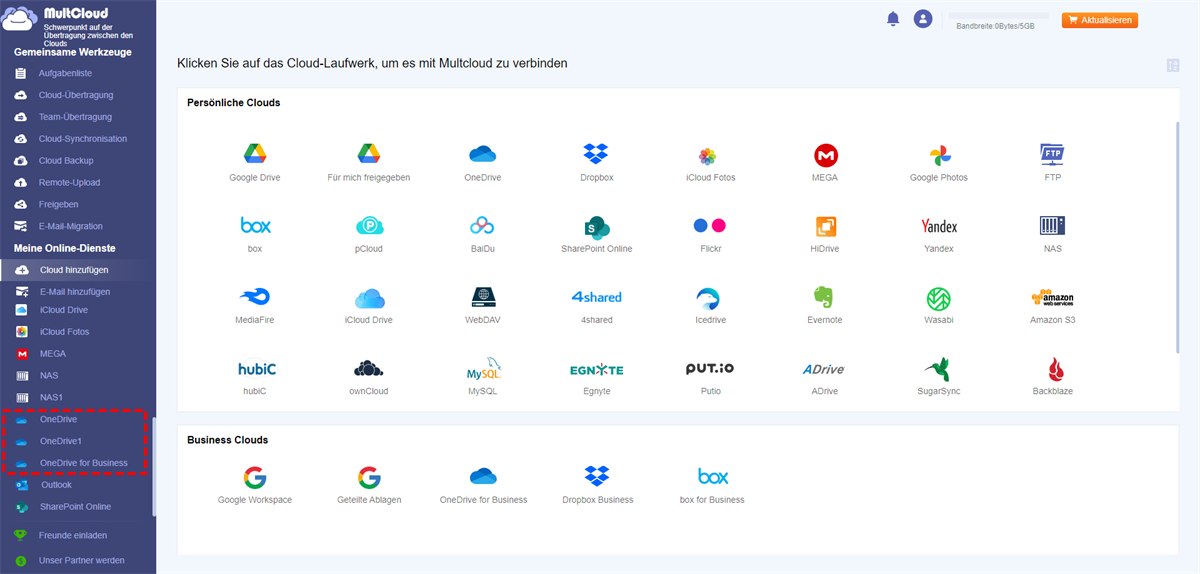Select the 'Für mich freigegeben' Drive icon

pyautogui.click(x=369, y=154)
